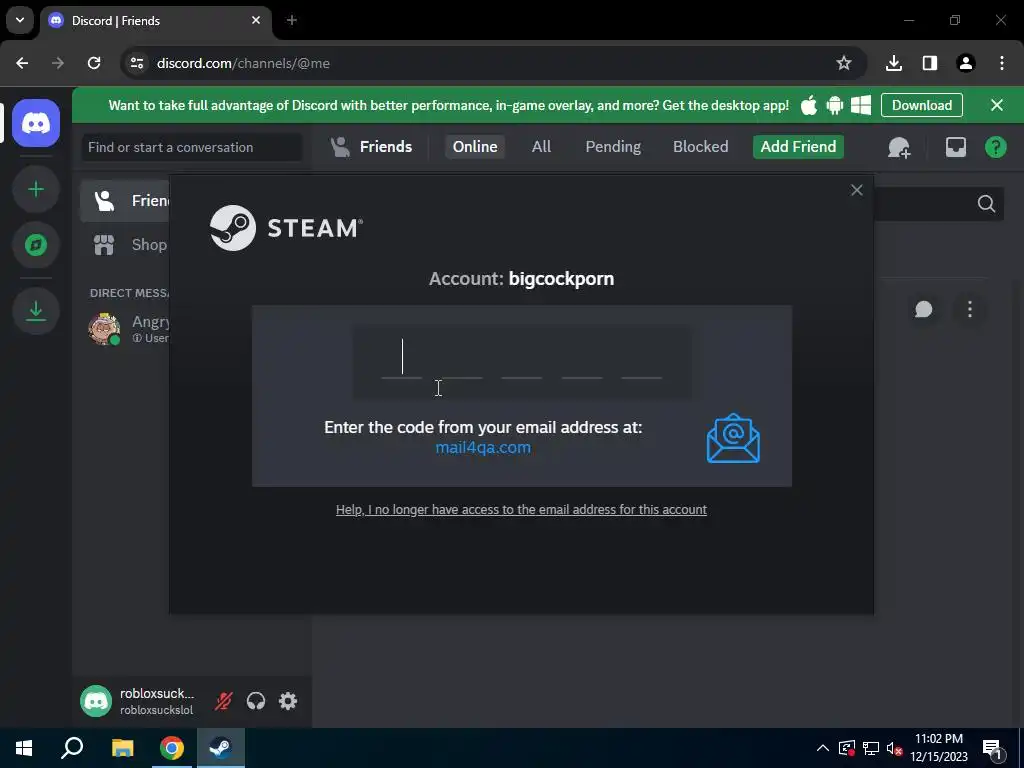Open mail4qa.com link

483,447
